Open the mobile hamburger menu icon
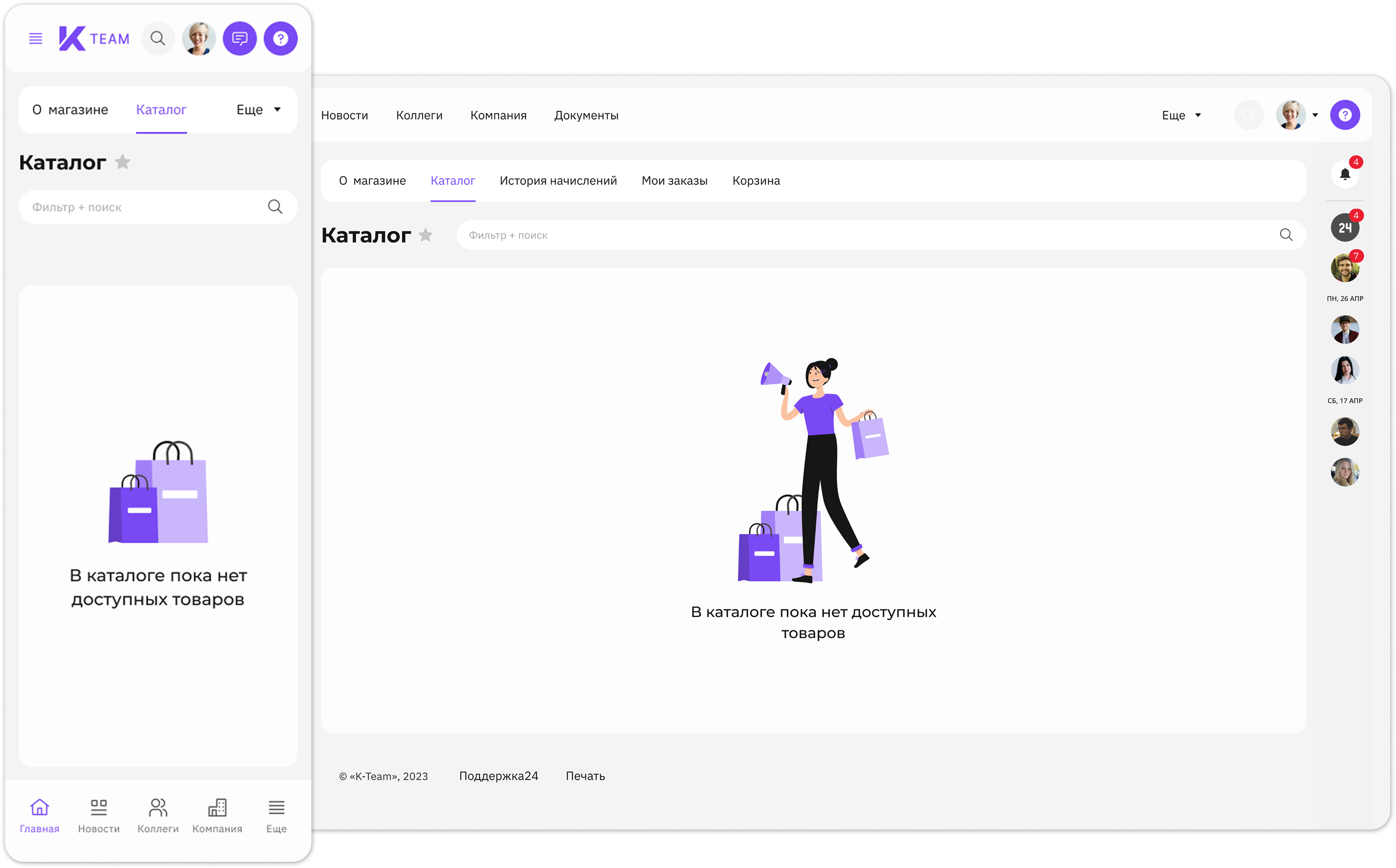Image resolution: width=1396 pixels, height=868 pixels. coord(36,38)
